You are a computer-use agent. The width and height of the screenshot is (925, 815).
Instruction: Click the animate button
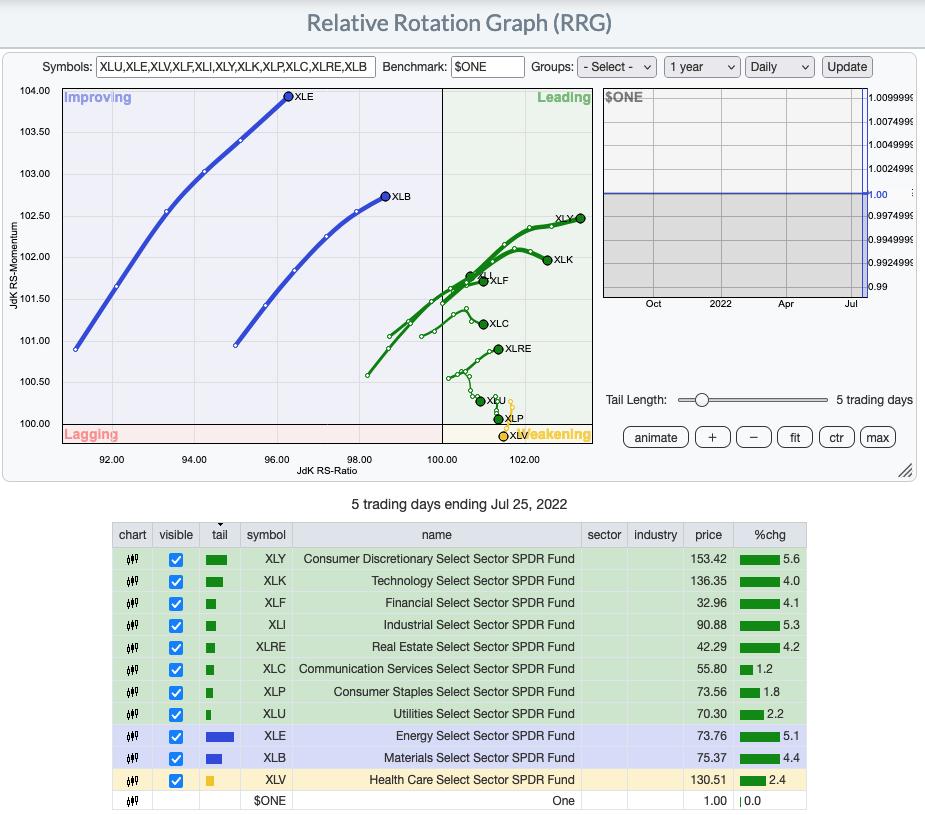(655, 438)
